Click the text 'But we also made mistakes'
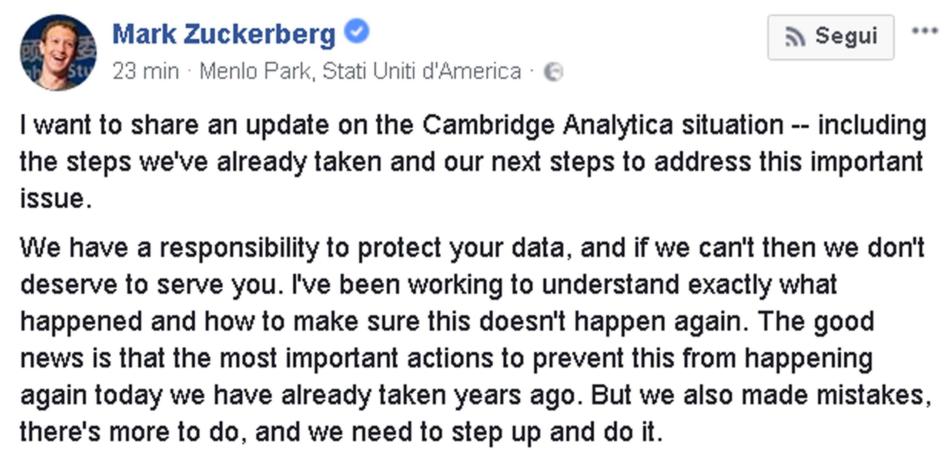950x450 pixels. point(760,395)
